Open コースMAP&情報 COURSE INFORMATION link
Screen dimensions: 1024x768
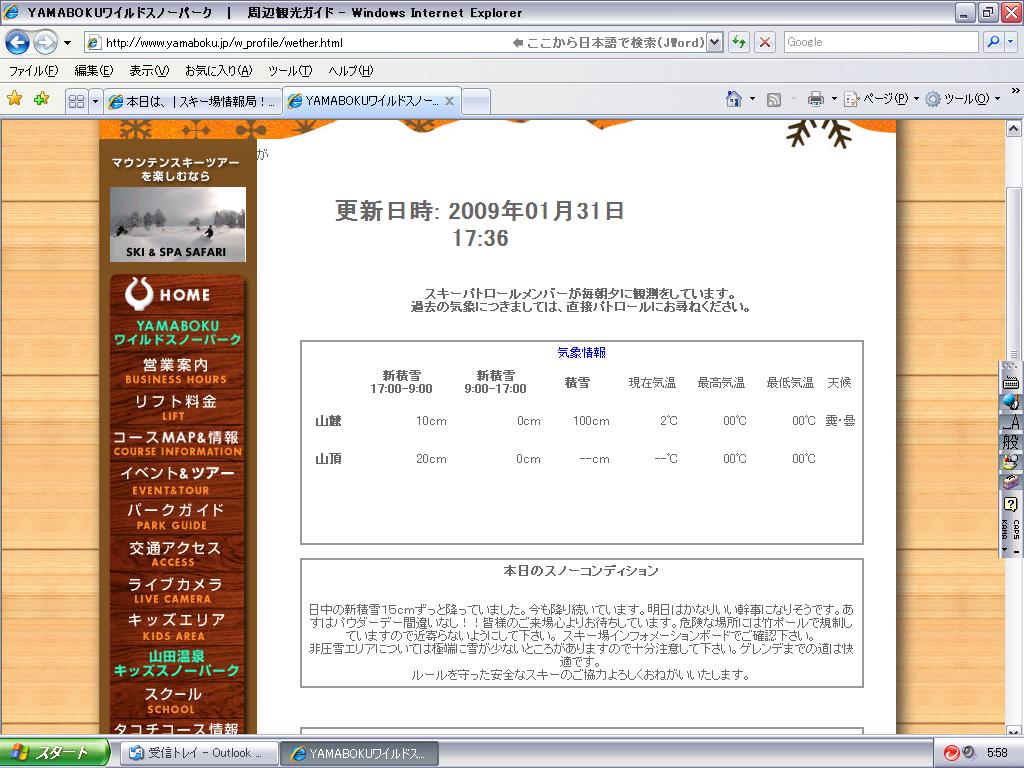(x=177, y=443)
